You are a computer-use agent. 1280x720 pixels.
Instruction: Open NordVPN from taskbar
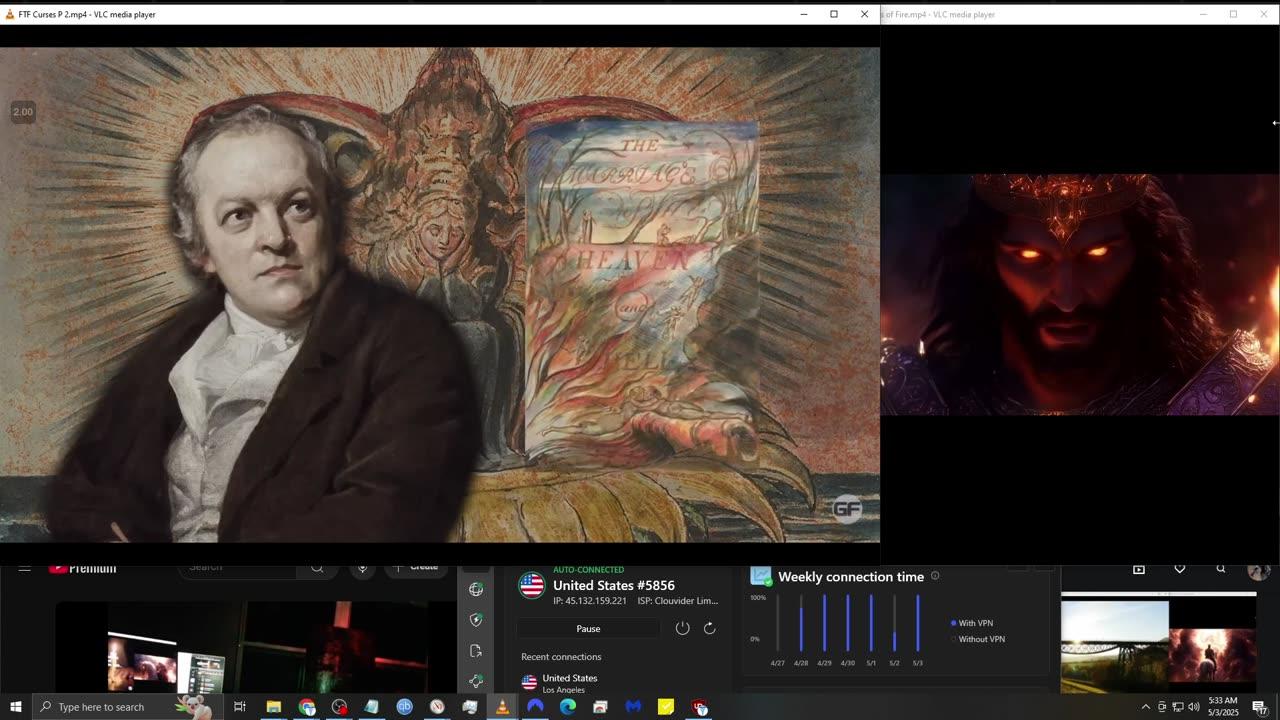535,707
